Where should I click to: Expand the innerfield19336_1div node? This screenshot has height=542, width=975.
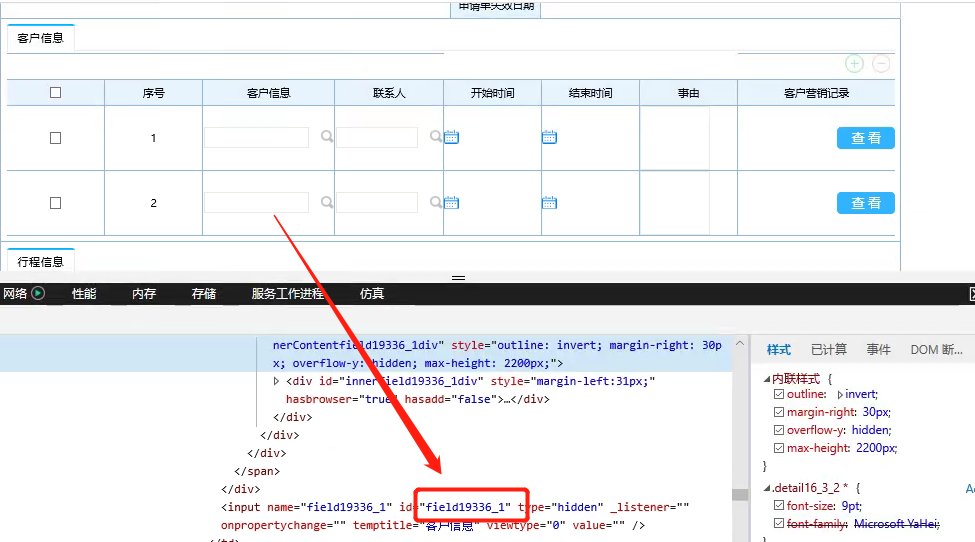coord(276,381)
